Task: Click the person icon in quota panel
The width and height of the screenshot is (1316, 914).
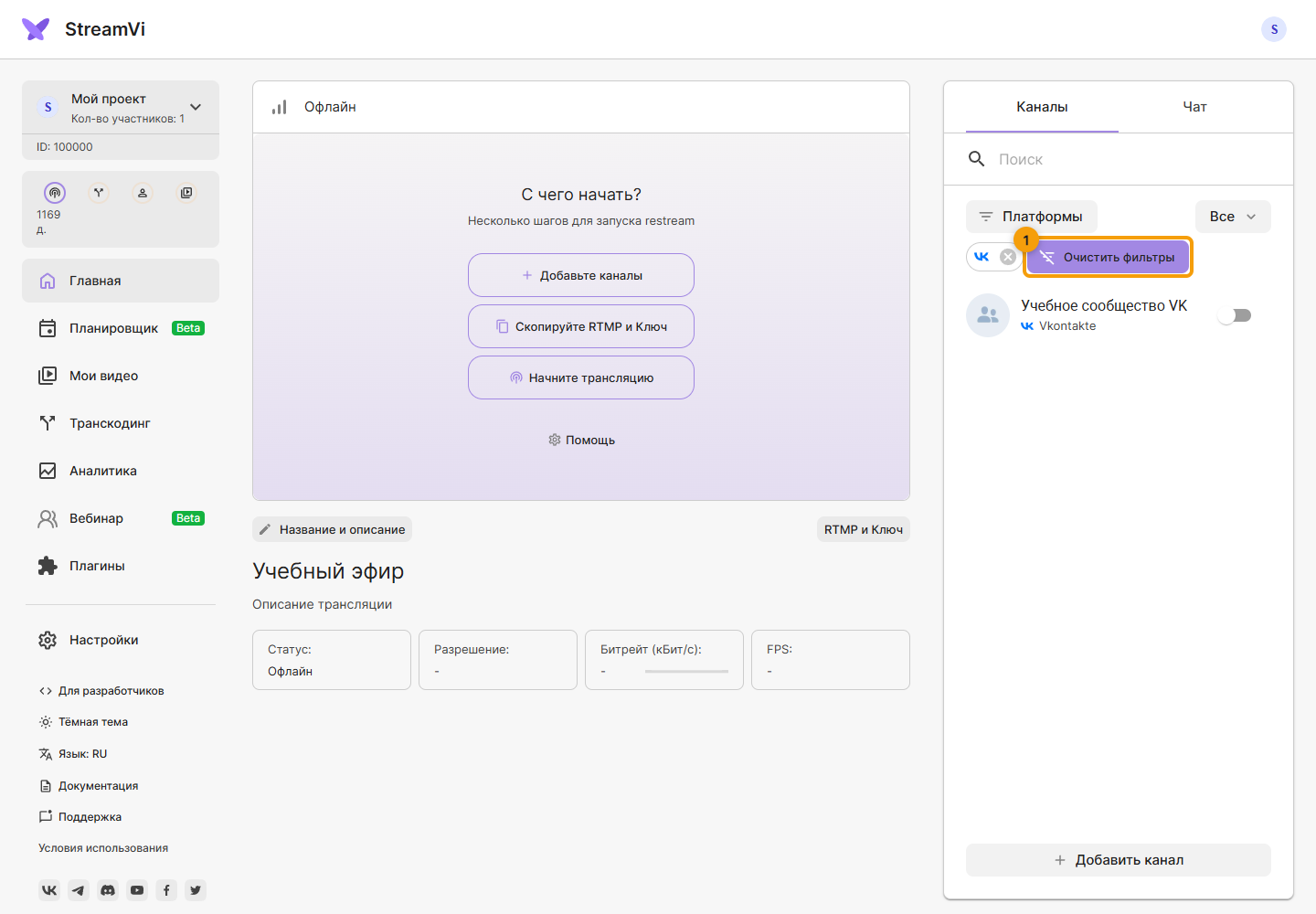Action: point(143,193)
